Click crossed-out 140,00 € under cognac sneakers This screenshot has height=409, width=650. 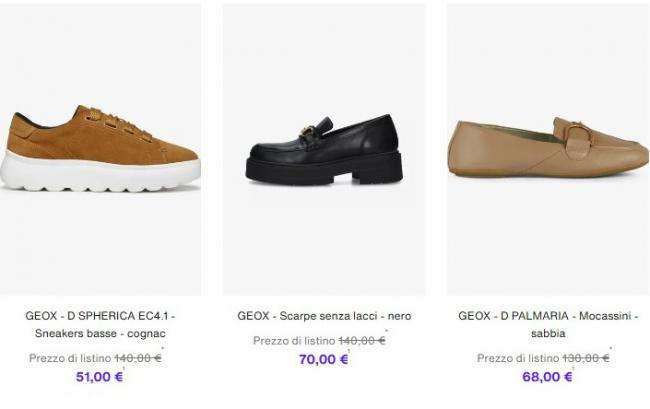(138, 358)
